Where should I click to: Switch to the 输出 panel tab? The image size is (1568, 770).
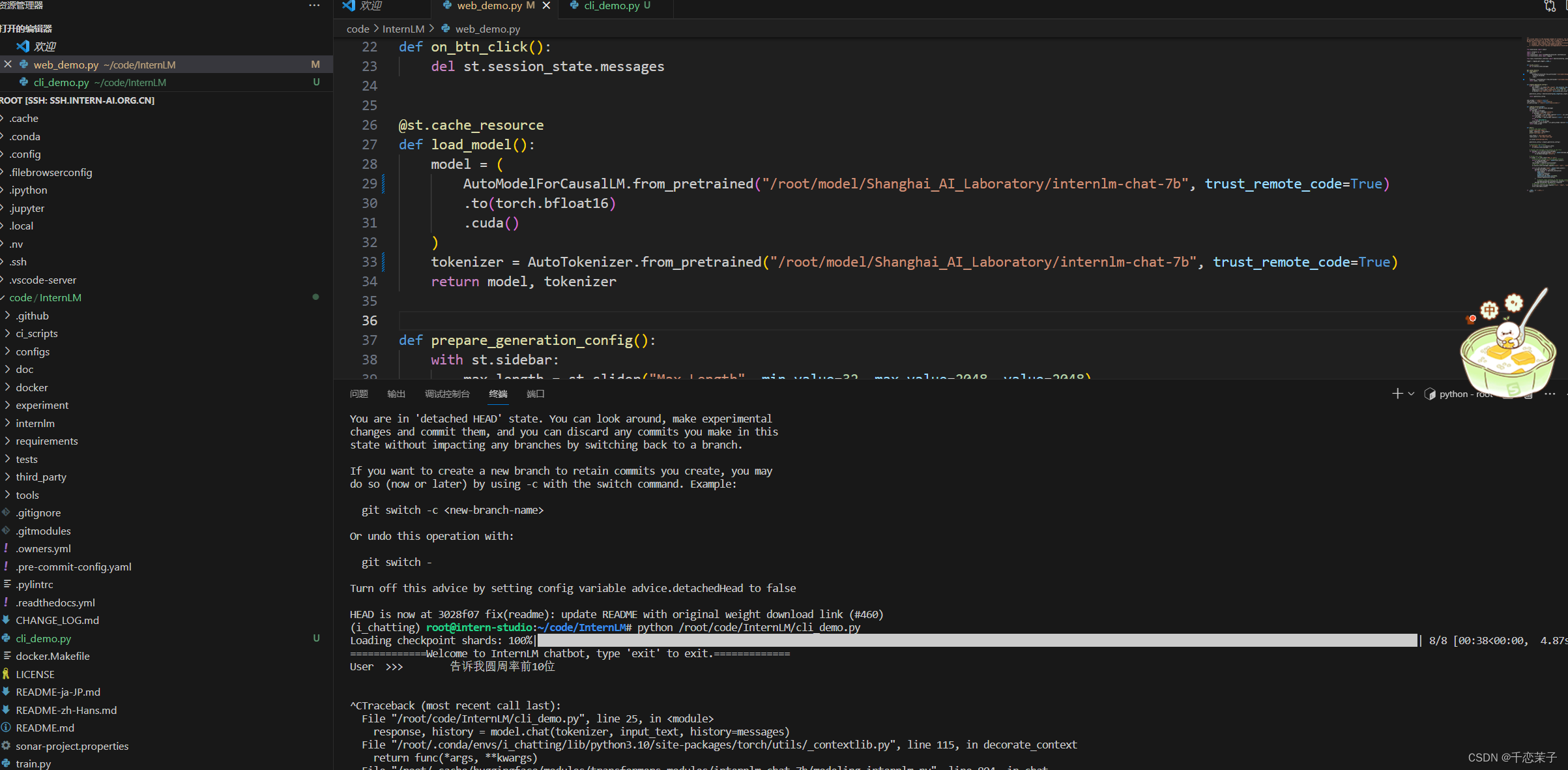click(x=396, y=394)
